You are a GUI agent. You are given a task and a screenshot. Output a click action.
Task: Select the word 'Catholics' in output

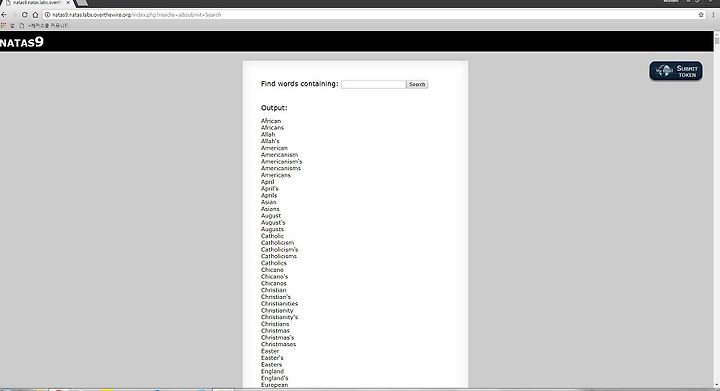click(274, 263)
